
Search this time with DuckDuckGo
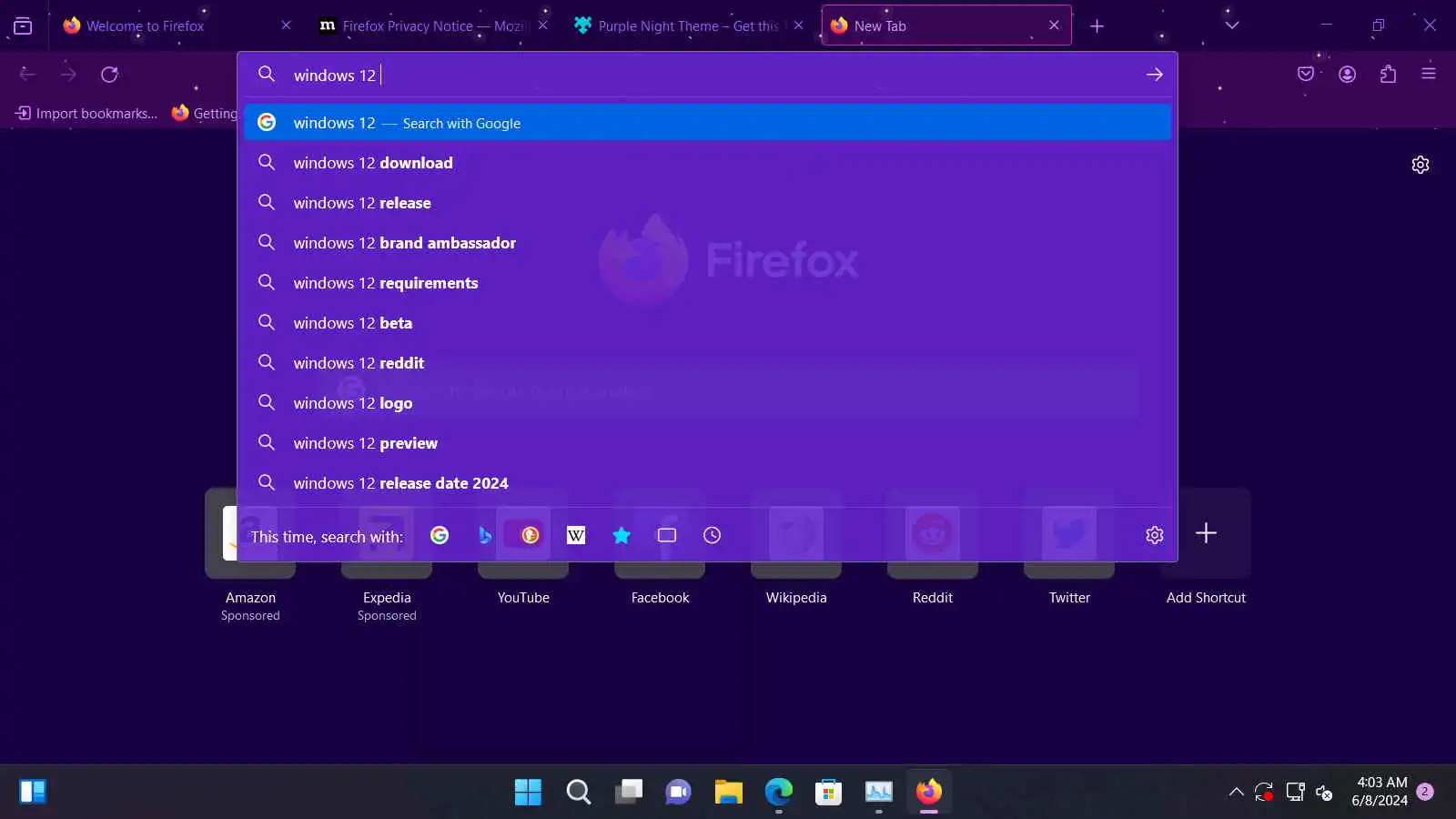(531, 535)
